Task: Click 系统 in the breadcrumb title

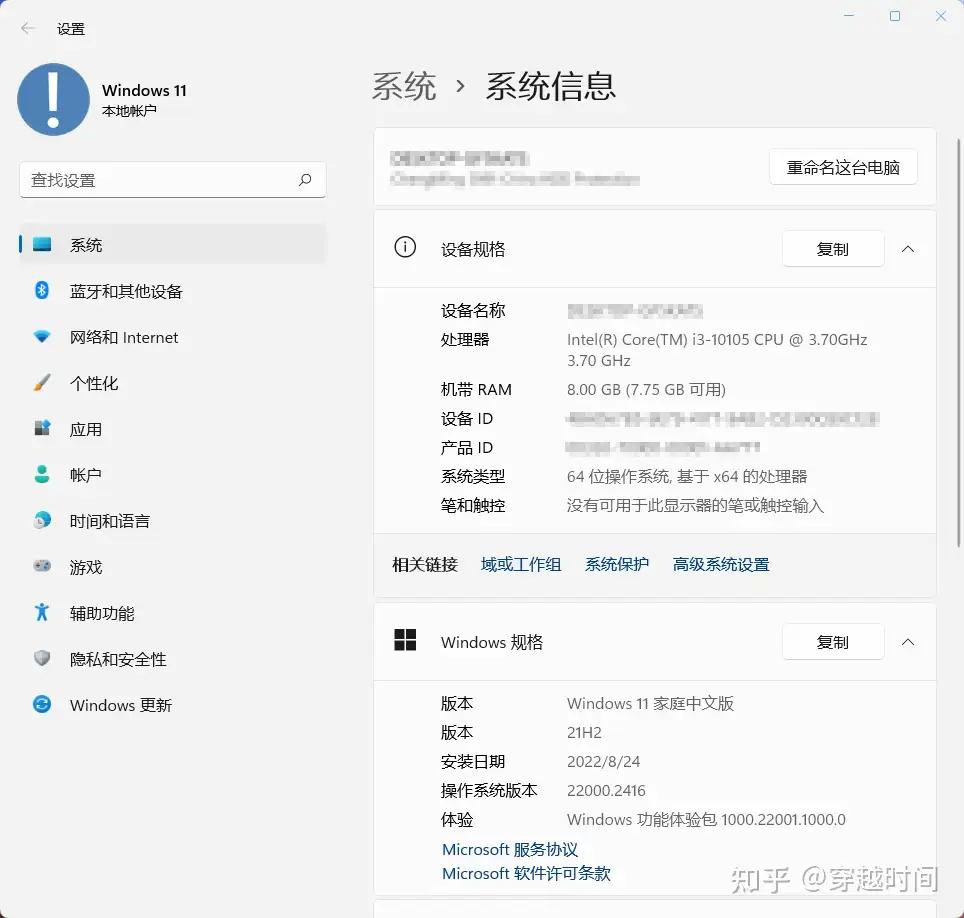Action: pos(404,85)
